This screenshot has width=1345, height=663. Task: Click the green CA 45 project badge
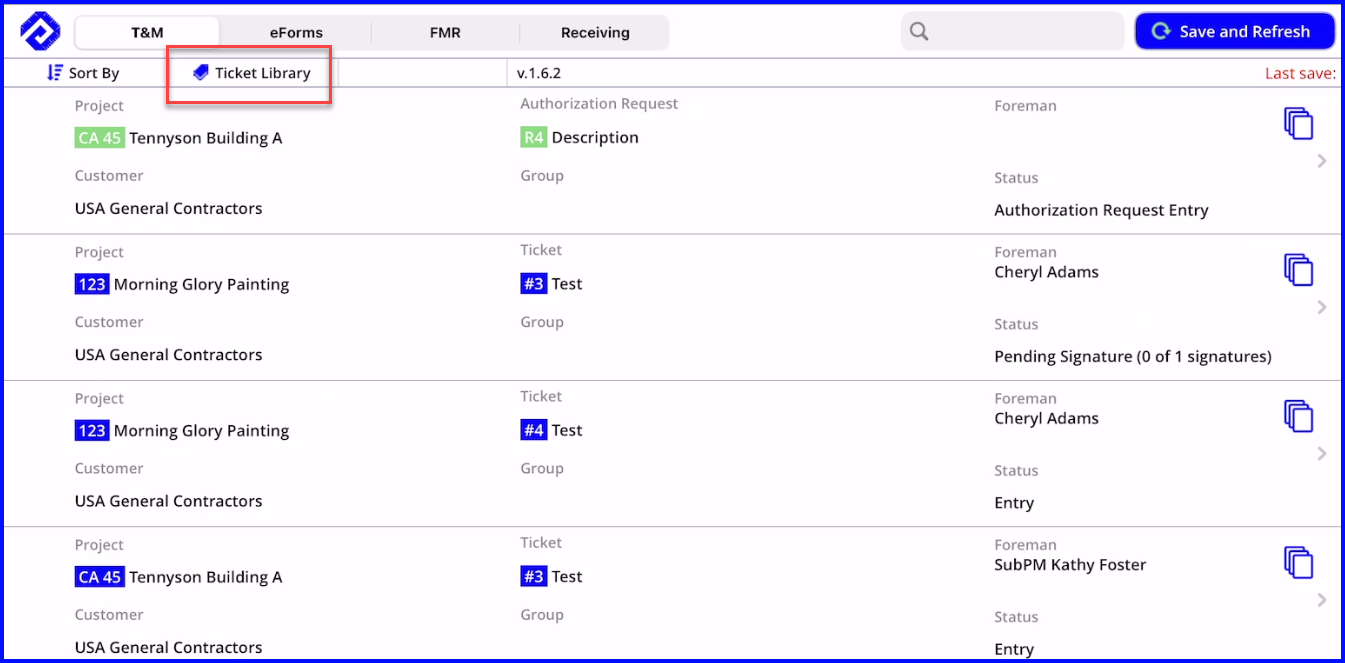tap(99, 138)
